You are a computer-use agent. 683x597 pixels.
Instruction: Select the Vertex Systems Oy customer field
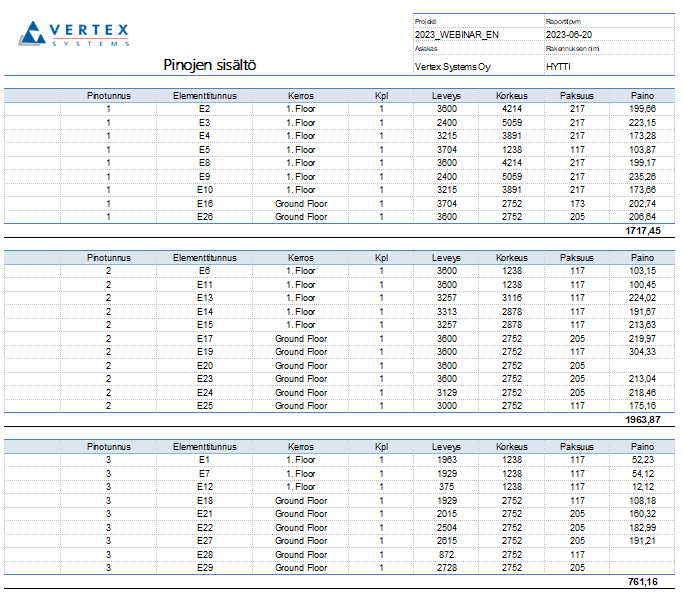coord(452,66)
